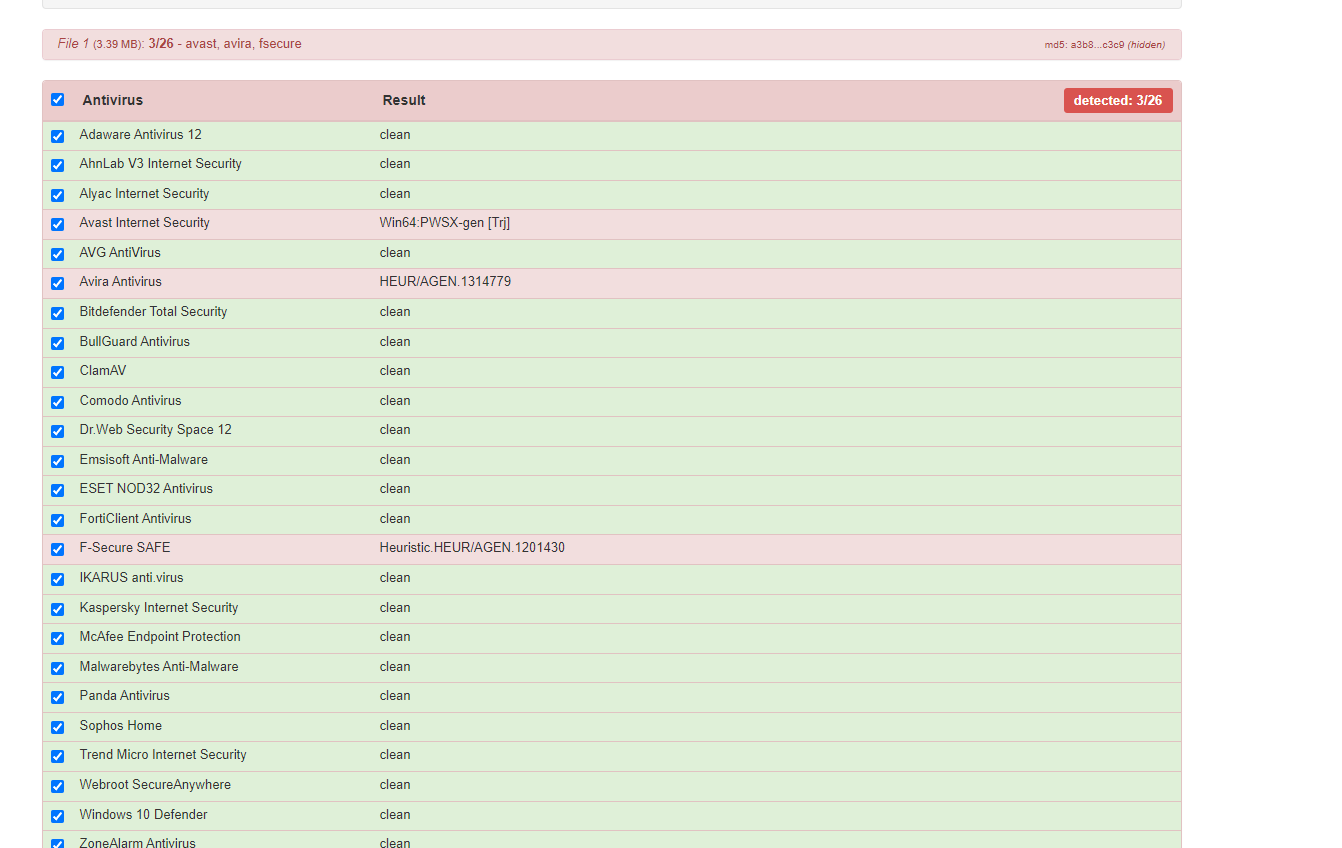The image size is (1342, 848).
Task: Click the 'Avira Antivirus' name
Action: click(120, 282)
